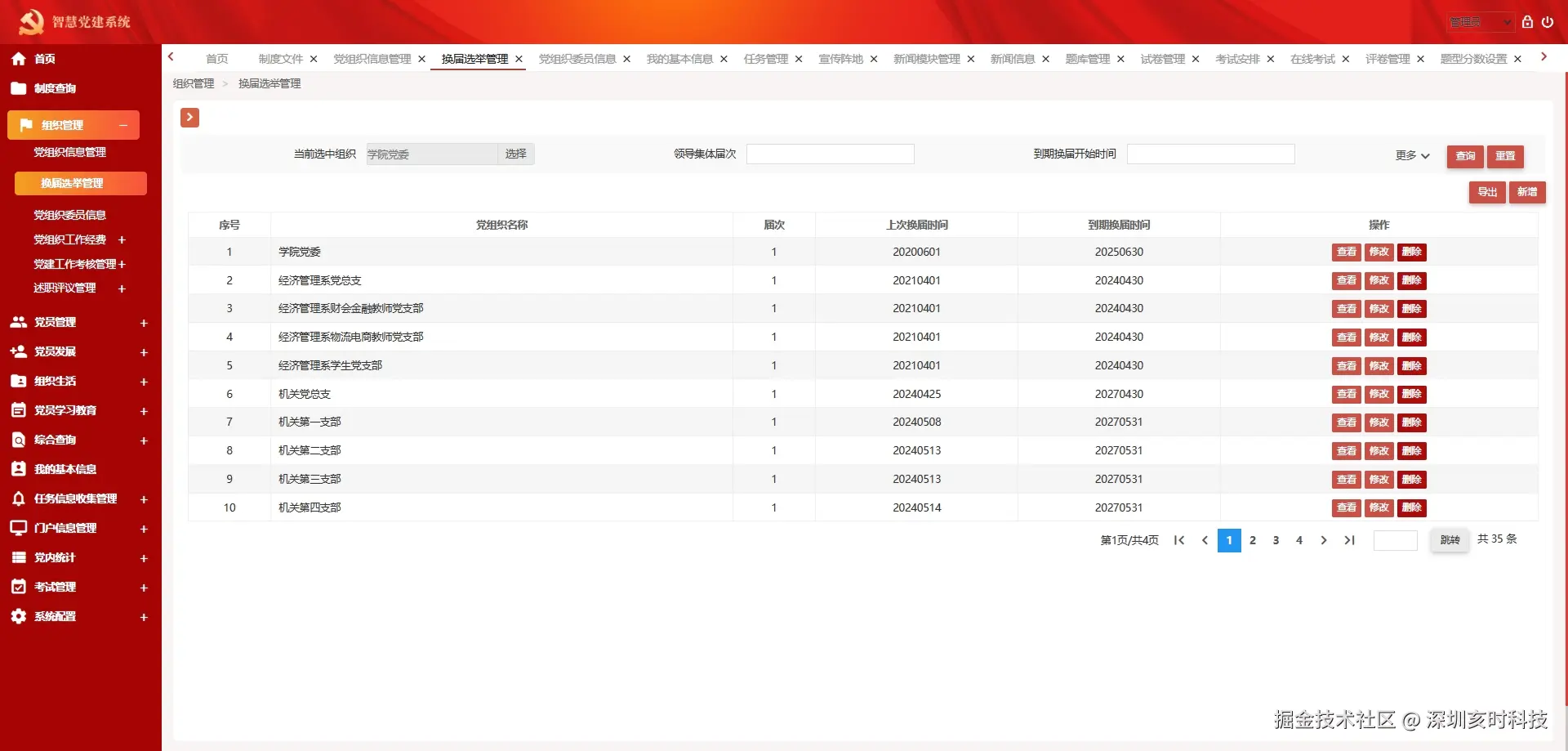
Task: Close the 换届选举管理 tab
Action: click(x=519, y=59)
